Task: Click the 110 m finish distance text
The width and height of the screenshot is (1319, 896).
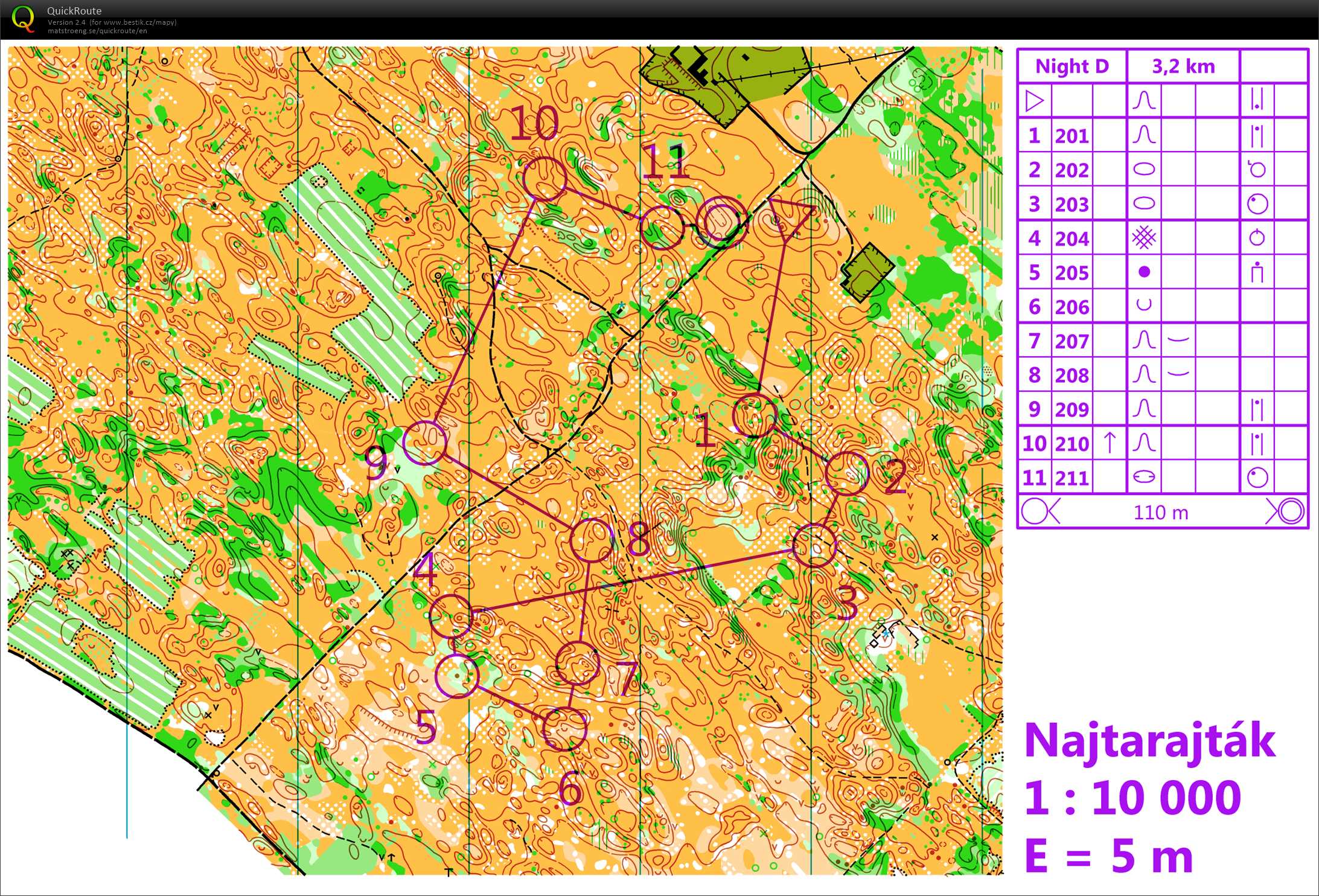Action: coord(1160,513)
